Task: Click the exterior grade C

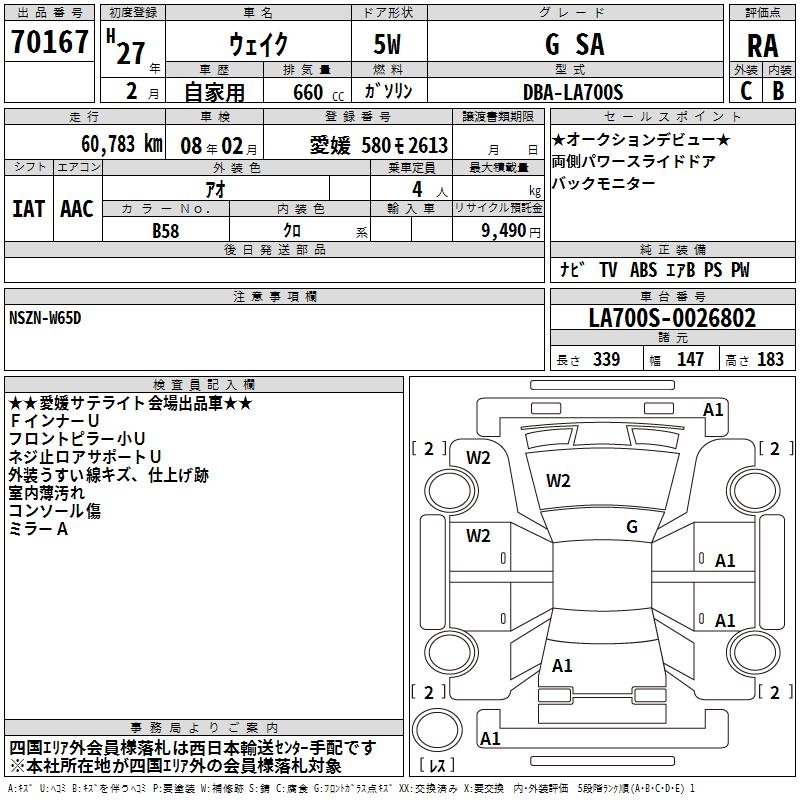Action: (x=746, y=91)
